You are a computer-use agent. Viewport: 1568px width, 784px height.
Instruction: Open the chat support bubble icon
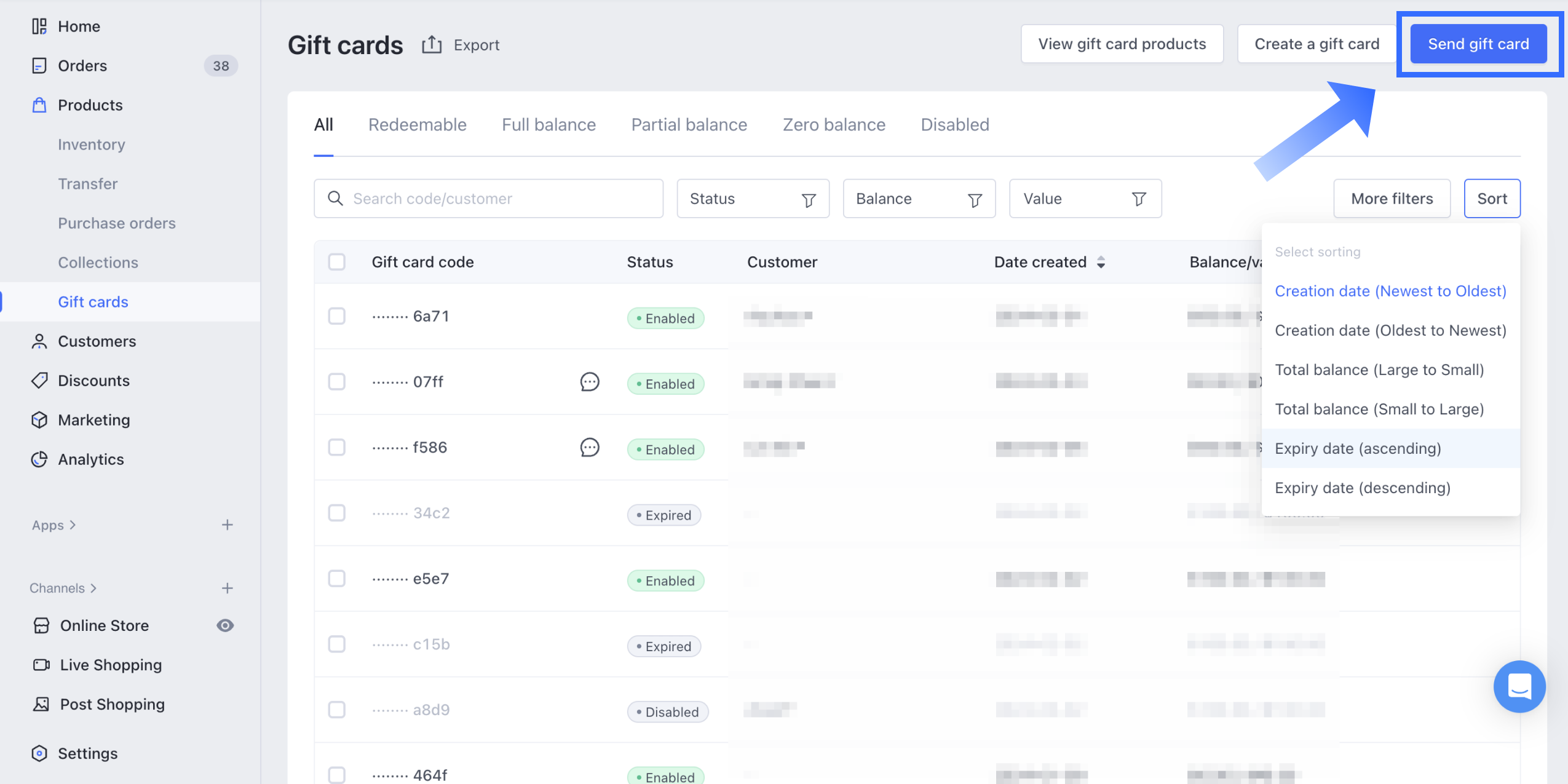pos(1519,686)
